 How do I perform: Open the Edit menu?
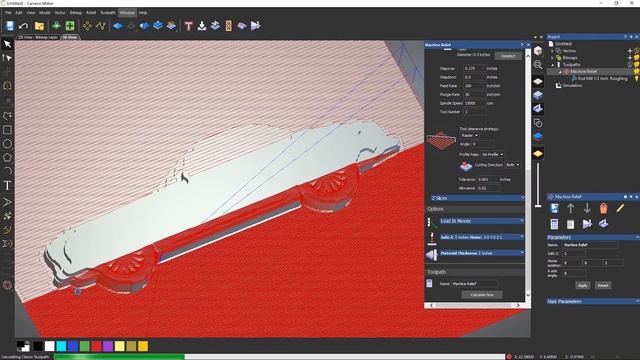click(x=19, y=13)
